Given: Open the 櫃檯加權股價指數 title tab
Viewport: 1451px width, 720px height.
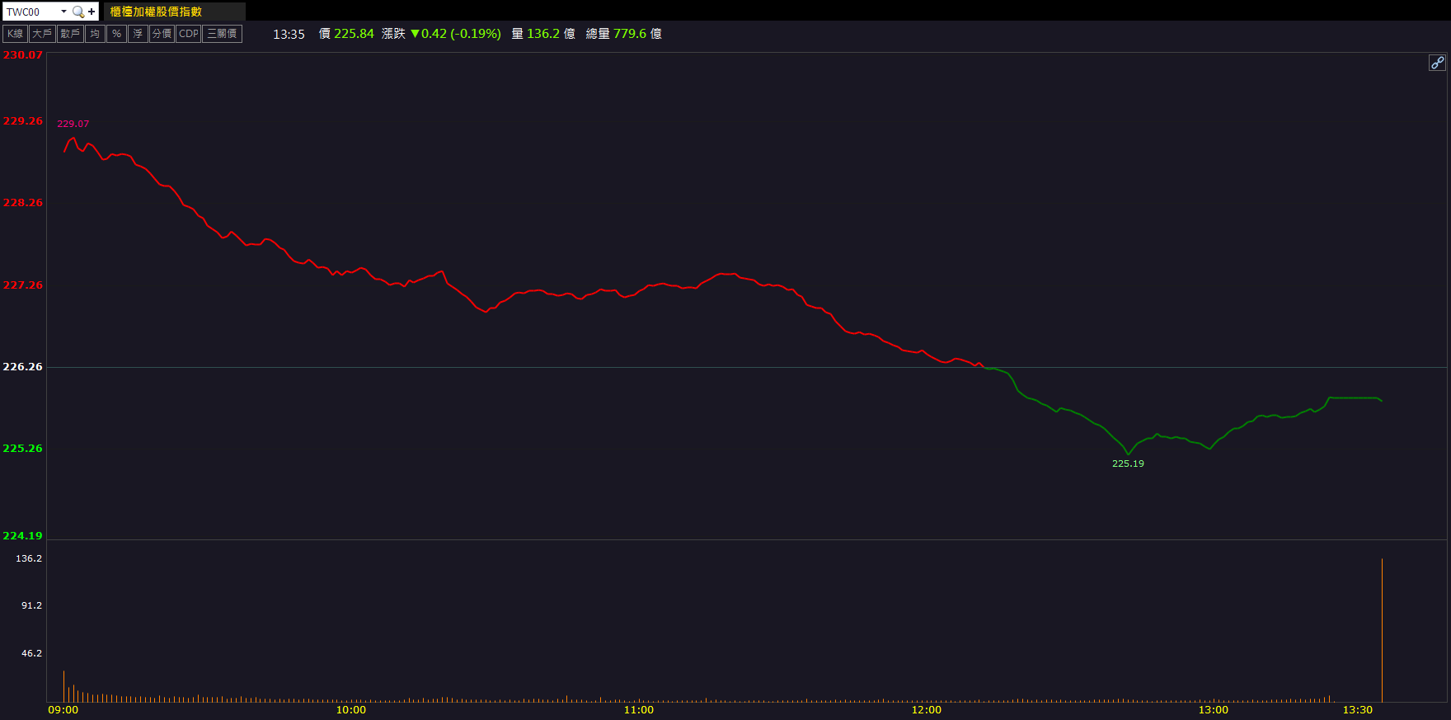Looking at the screenshot, I should 174,12.
